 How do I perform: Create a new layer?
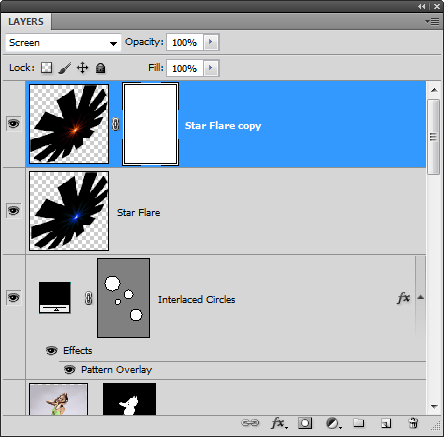point(386,423)
